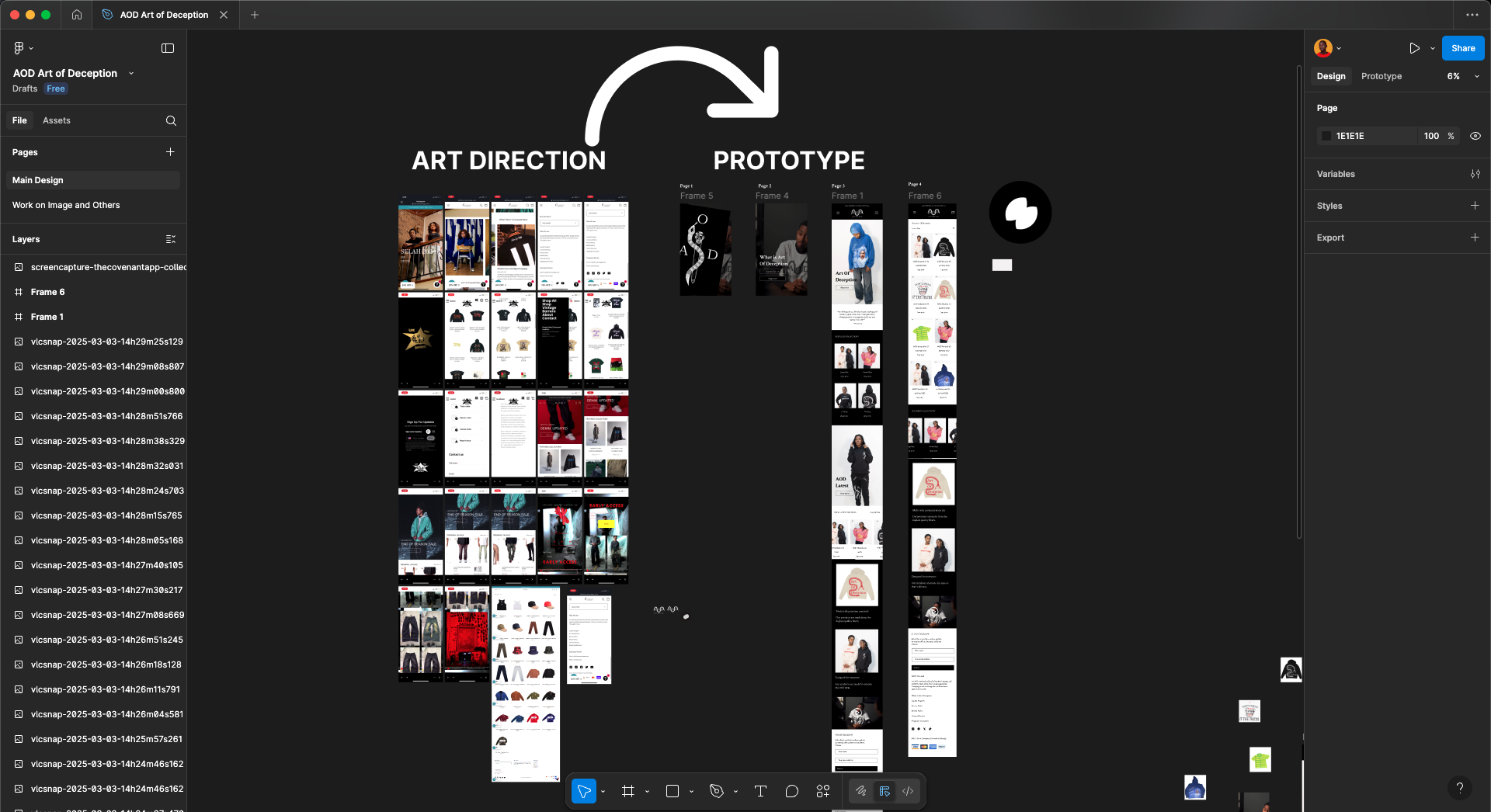1491x812 pixels.
Task: Toggle page background visibility eye icon
Action: [1475, 136]
